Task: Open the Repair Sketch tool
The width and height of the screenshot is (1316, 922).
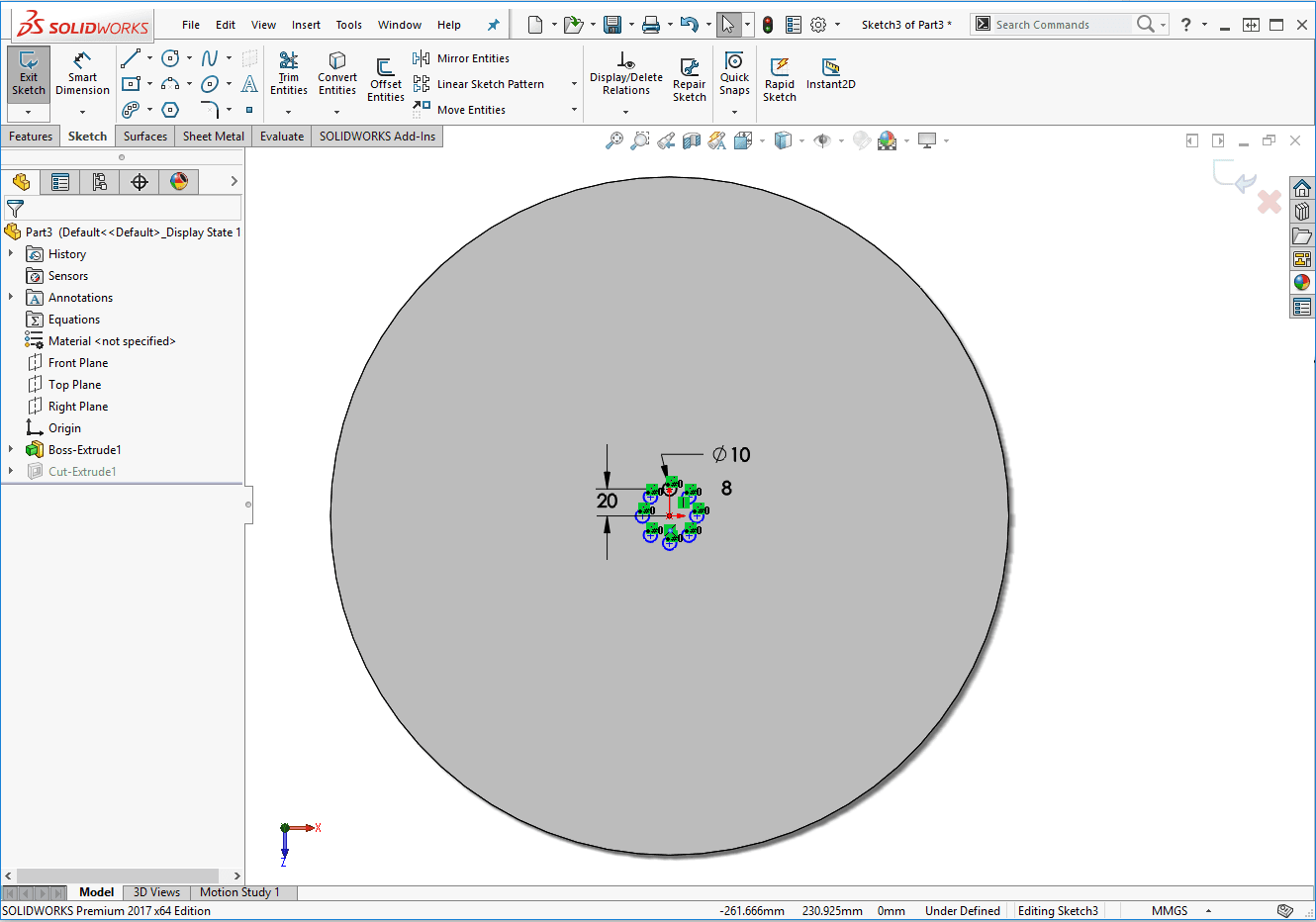Action: (689, 79)
